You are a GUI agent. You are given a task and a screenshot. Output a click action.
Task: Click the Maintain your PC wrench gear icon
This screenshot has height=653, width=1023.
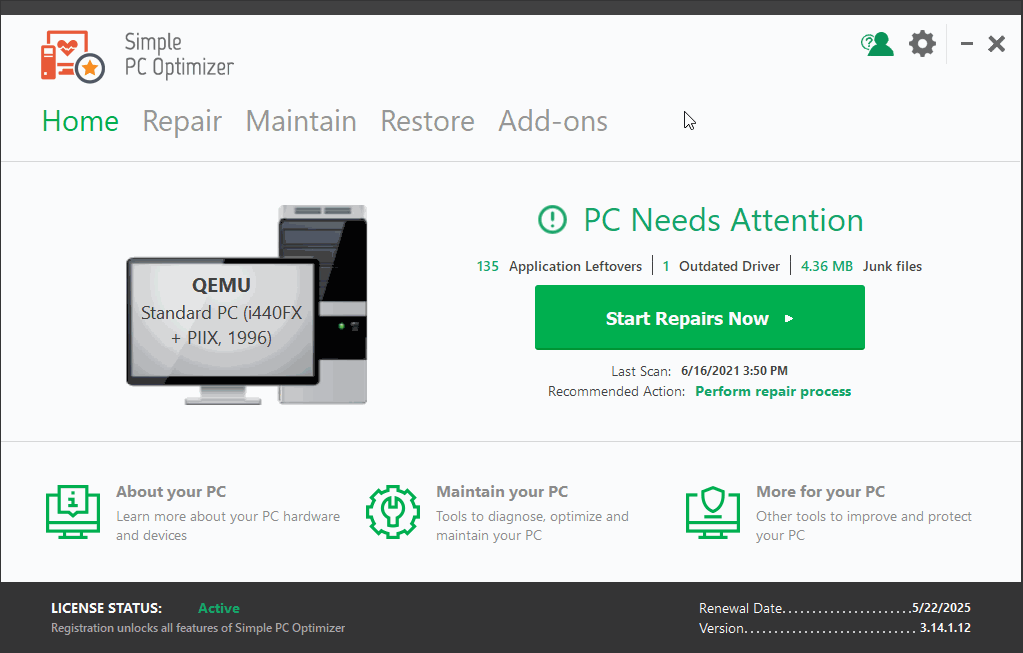click(x=393, y=511)
